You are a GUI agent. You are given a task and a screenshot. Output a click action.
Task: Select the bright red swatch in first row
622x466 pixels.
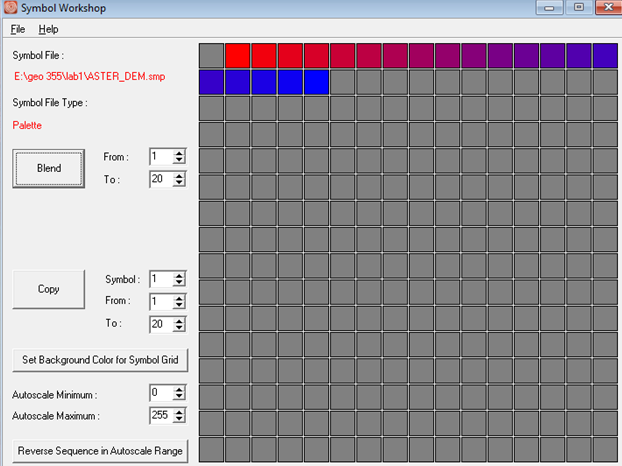pos(237,55)
